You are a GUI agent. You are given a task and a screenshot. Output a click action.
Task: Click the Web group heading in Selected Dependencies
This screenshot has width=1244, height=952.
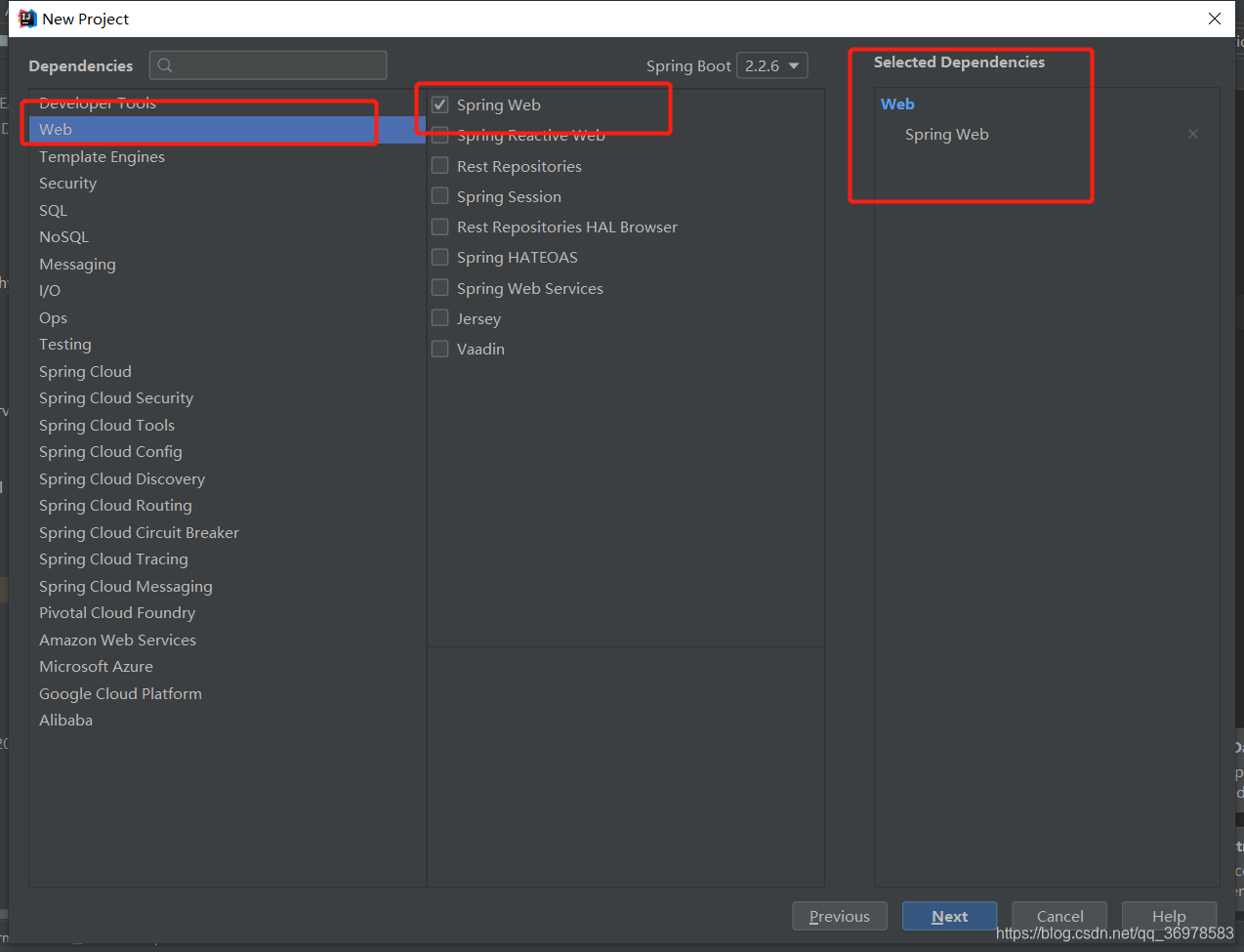(897, 103)
